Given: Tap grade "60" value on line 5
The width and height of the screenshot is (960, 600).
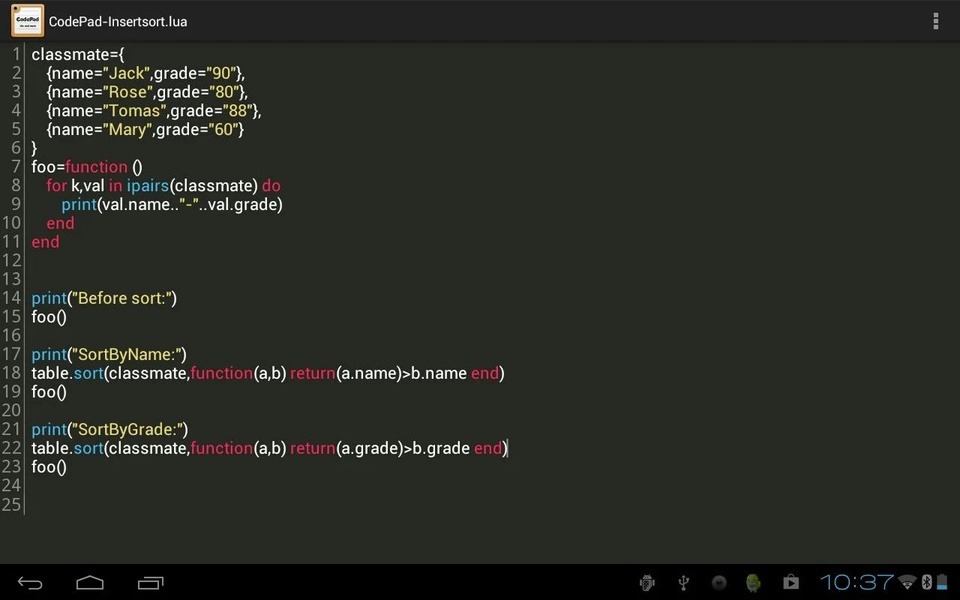Looking at the screenshot, I should (x=224, y=130).
